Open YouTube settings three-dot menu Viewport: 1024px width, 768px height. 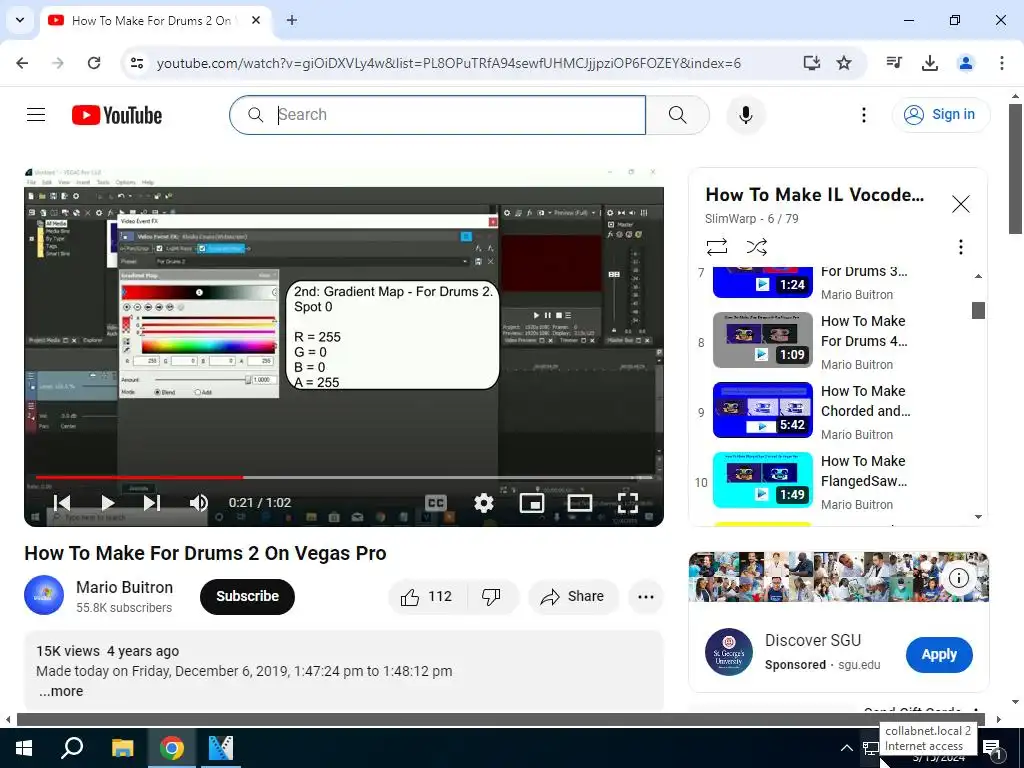coord(863,115)
